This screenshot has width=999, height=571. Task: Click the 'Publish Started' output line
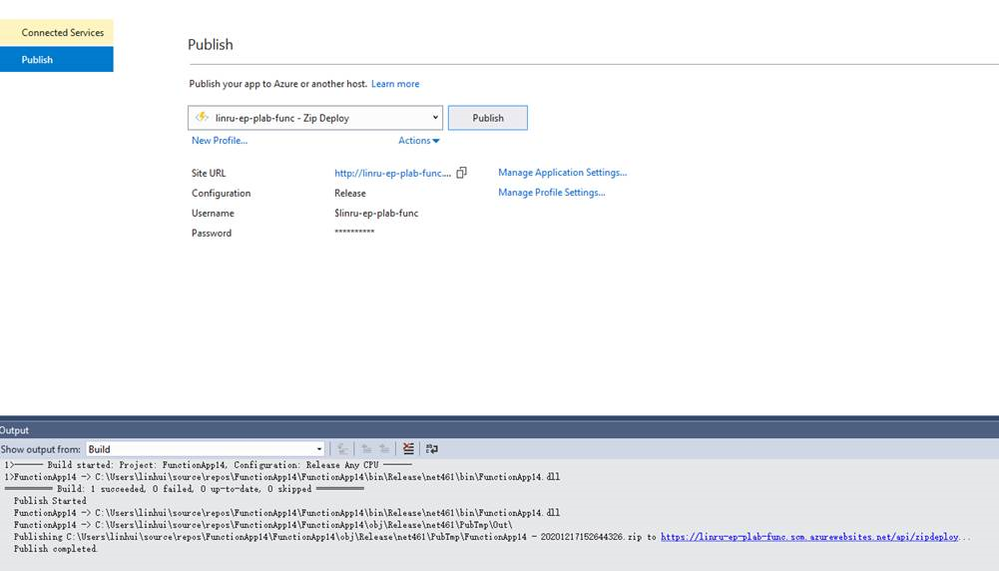click(50, 501)
